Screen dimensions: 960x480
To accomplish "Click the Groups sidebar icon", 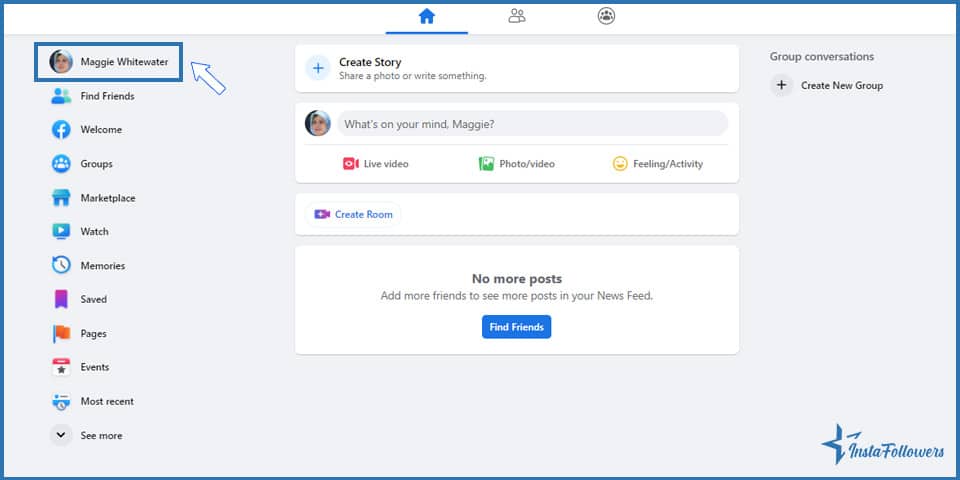I will (61, 164).
